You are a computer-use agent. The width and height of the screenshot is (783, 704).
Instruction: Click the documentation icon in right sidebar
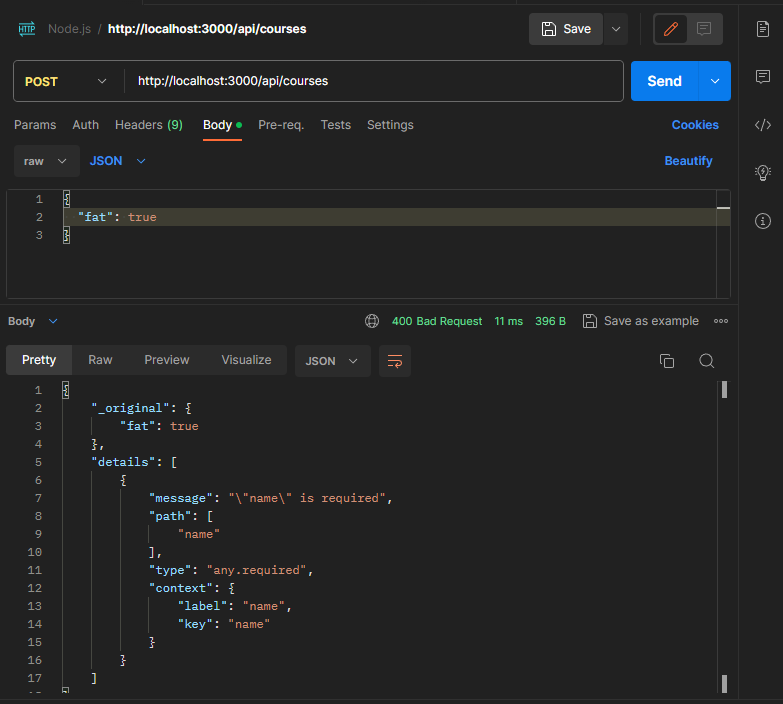click(x=762, y=29)
